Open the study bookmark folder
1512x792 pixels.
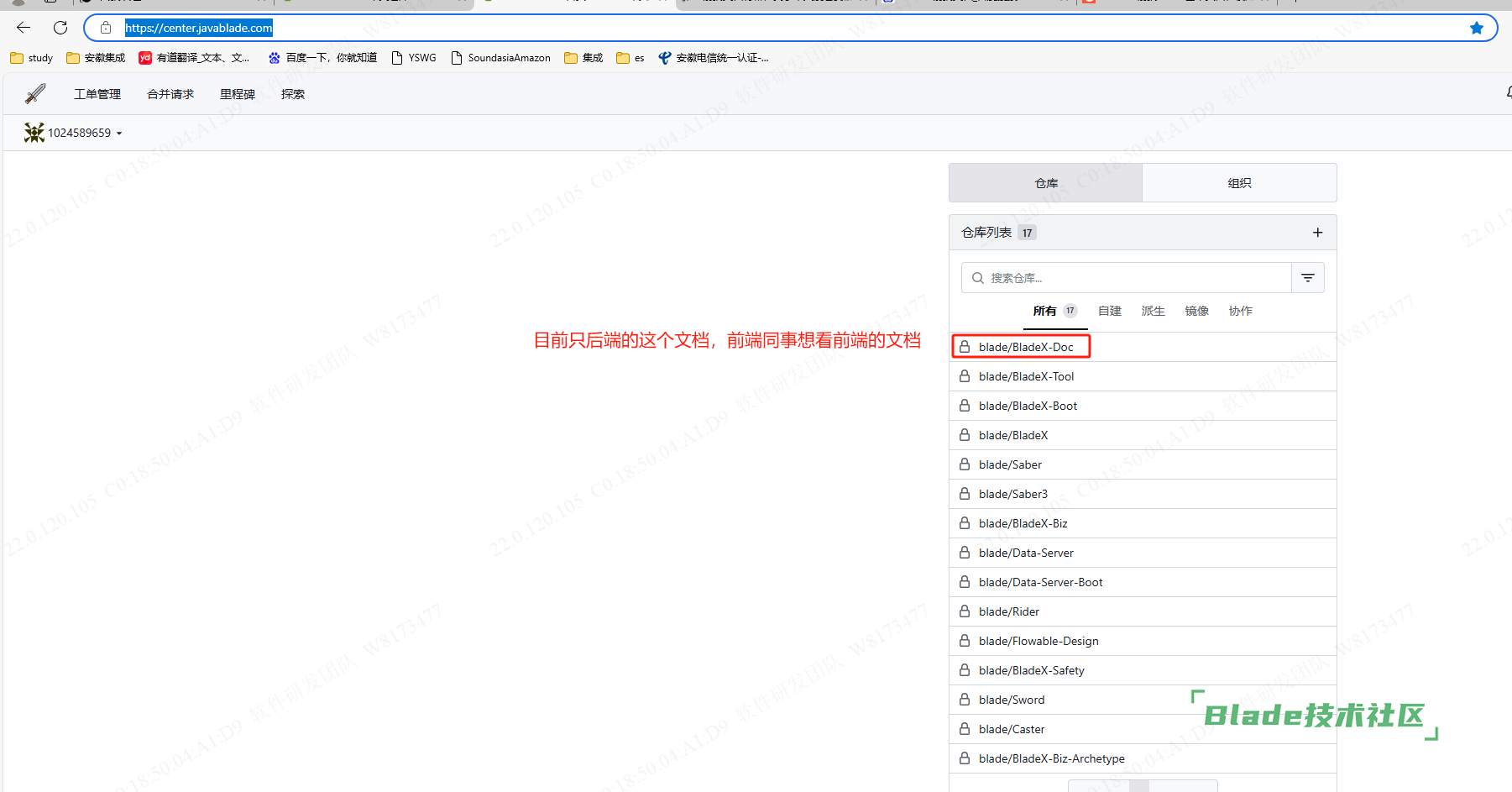point(32,58)
